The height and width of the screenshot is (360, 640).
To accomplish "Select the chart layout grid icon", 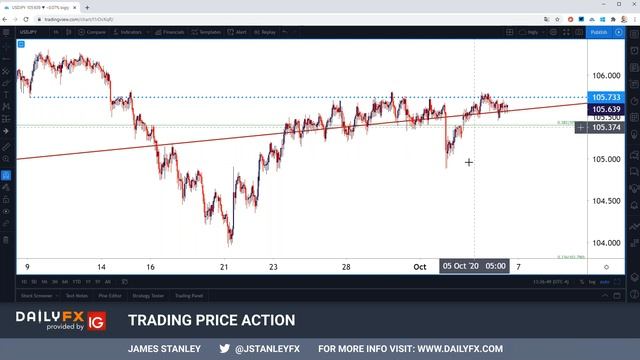I will click(510, 32).
